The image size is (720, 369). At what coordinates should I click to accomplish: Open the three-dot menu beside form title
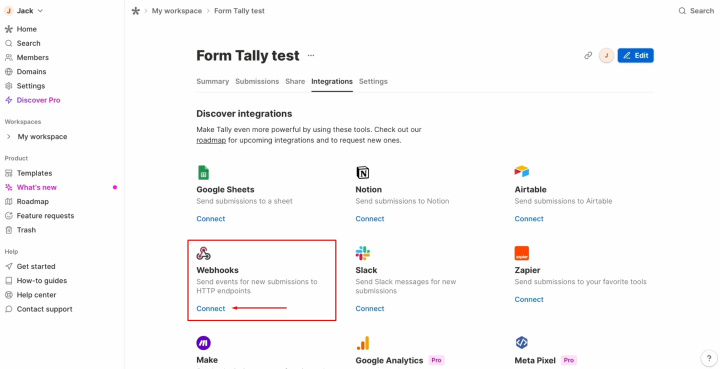[x=311, y=56]
